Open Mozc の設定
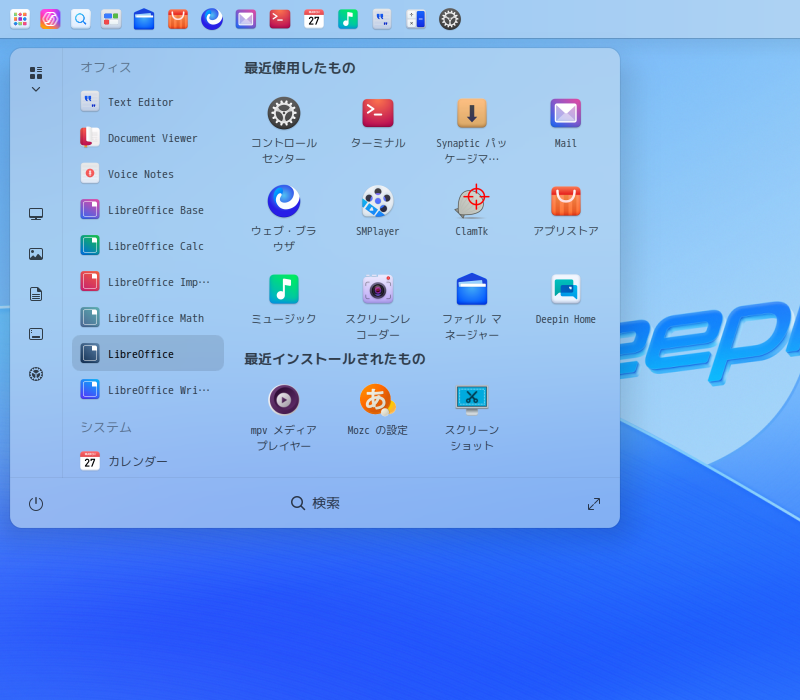800x700 pixels. [x=378, y=400]
